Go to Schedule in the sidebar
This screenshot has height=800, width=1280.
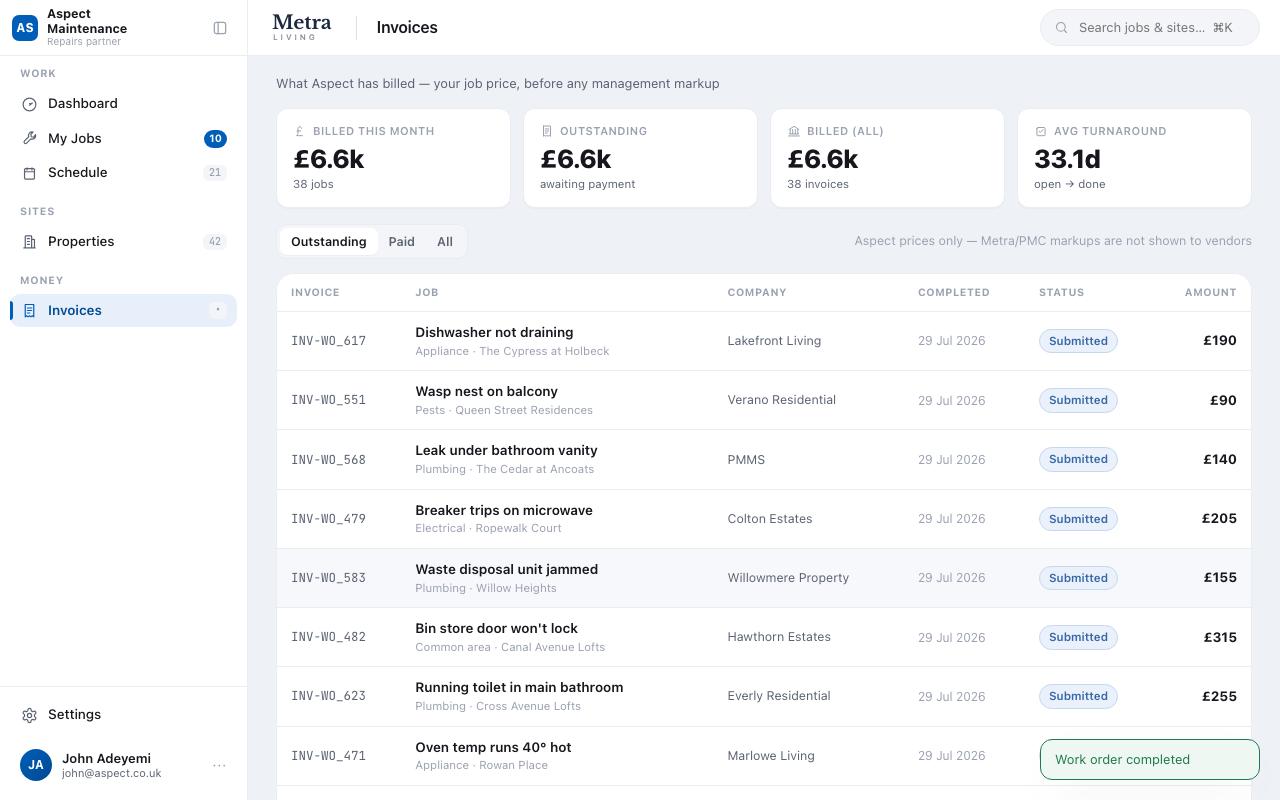pyautogui.click(x=124, y=173)
